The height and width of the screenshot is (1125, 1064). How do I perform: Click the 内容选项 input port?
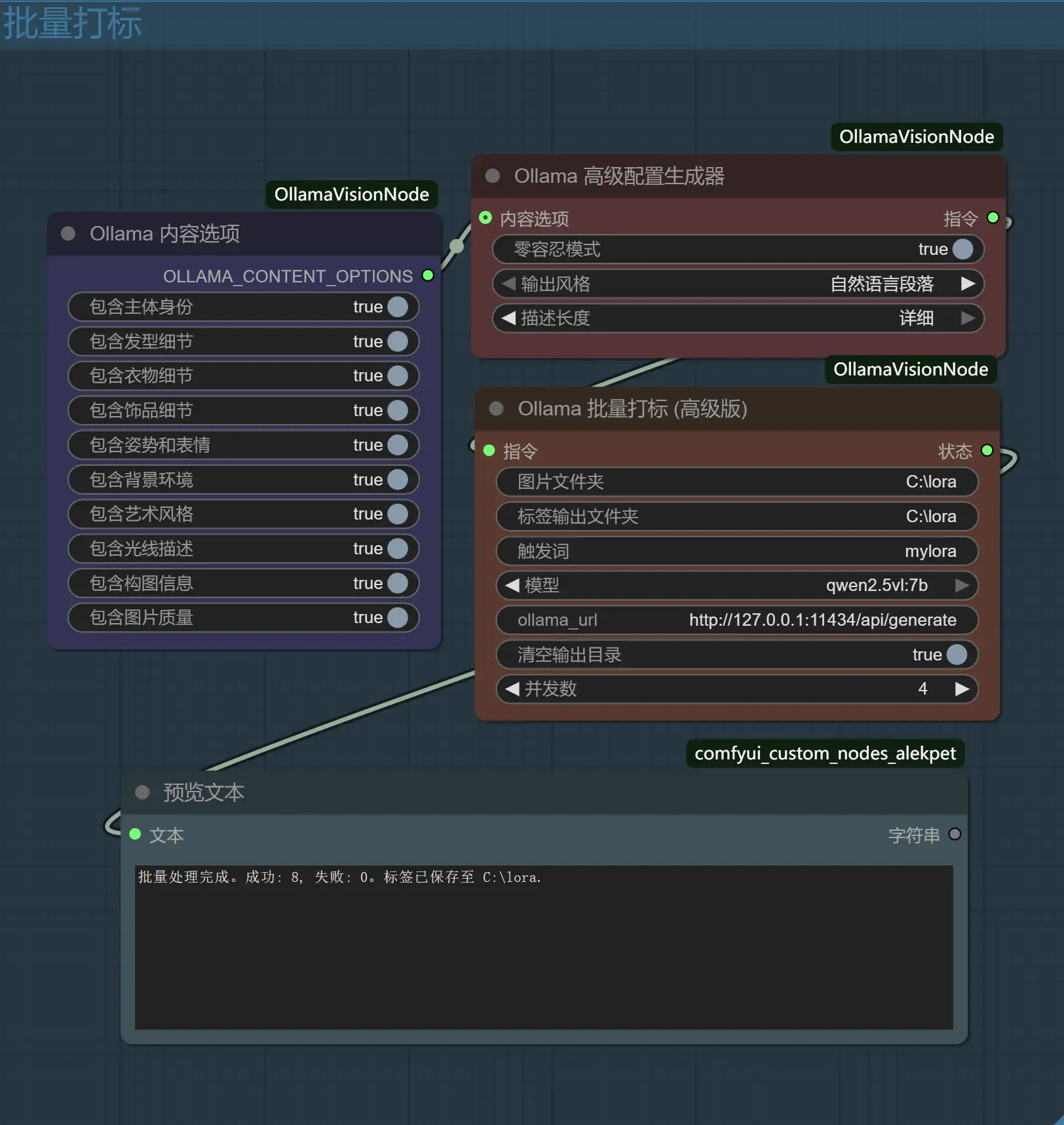pos(485,218)
